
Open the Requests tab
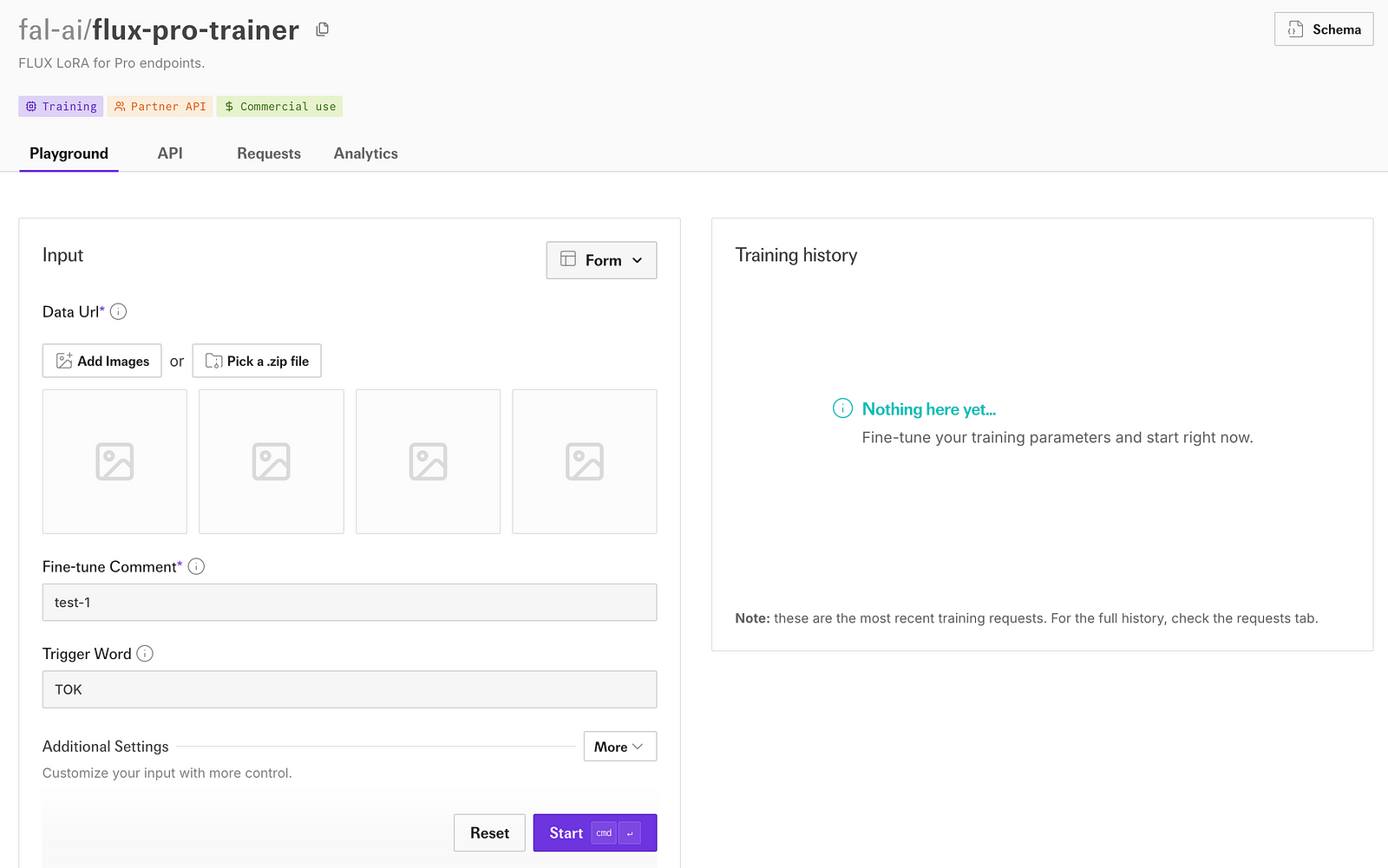[x=269, y=153]
